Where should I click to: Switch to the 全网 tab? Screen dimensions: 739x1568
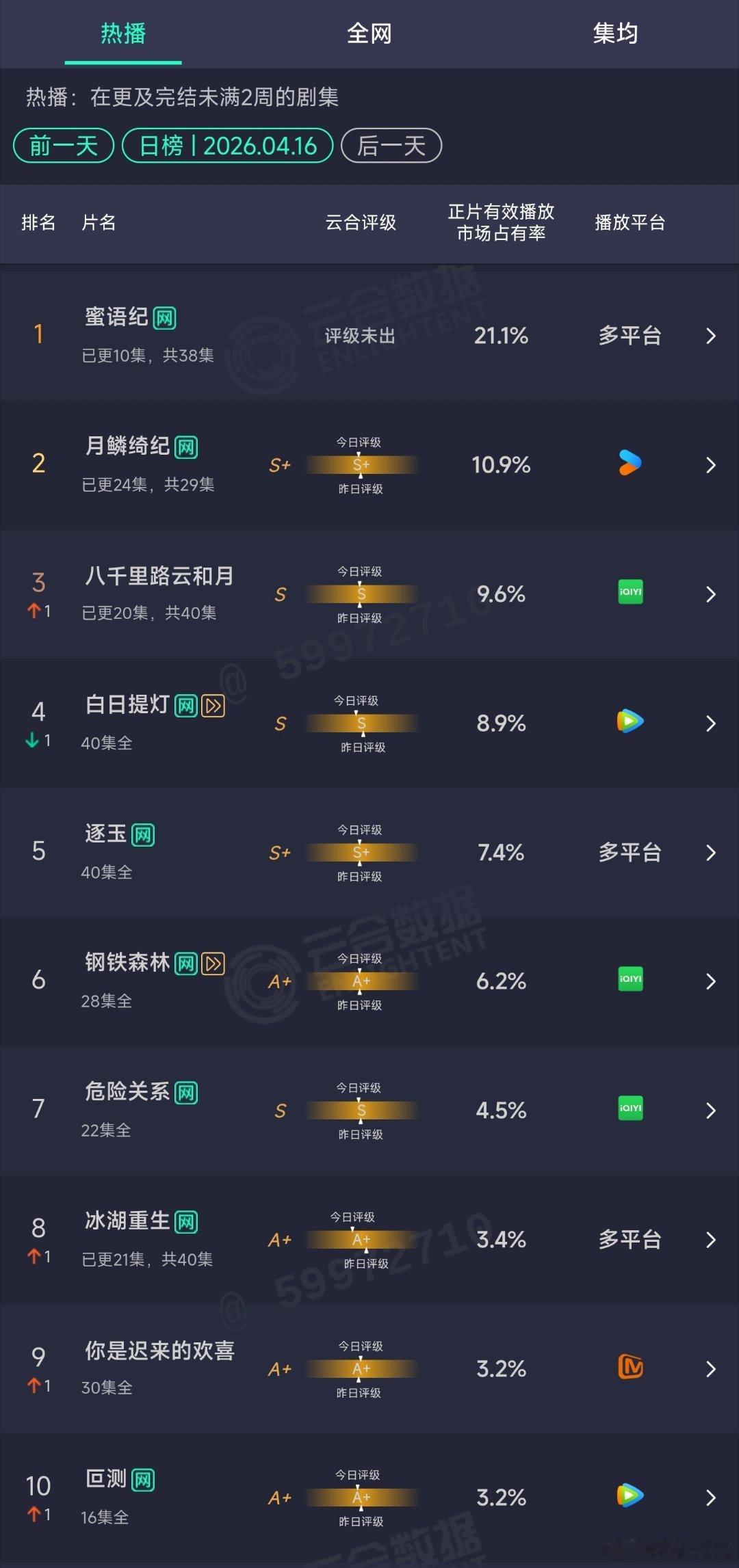point(369,34)
